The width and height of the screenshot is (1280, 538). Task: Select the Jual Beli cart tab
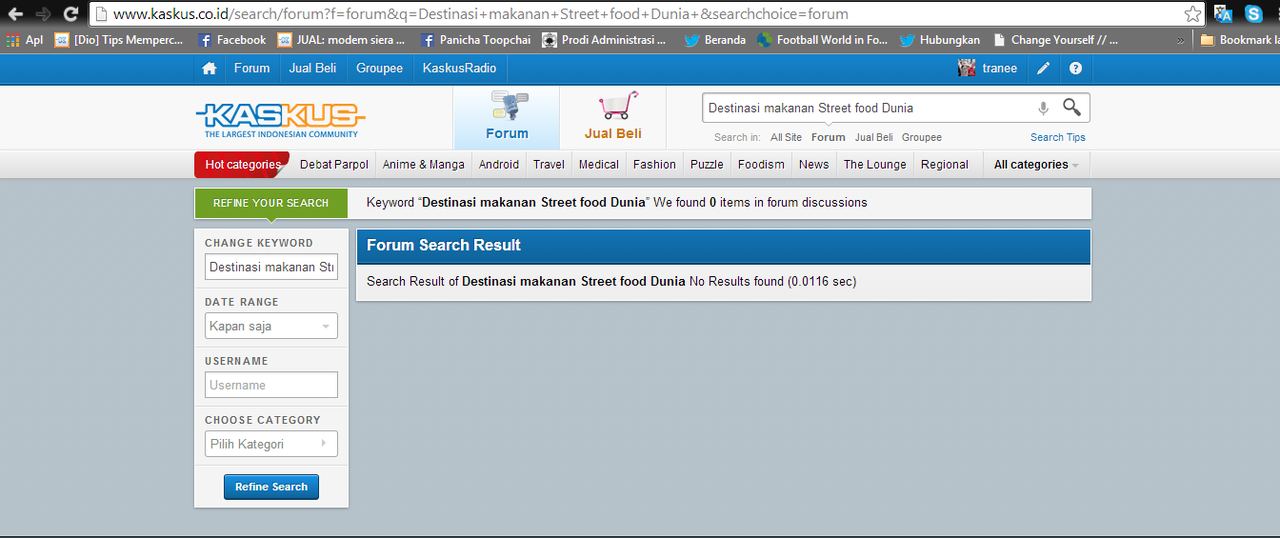(613, 118)
